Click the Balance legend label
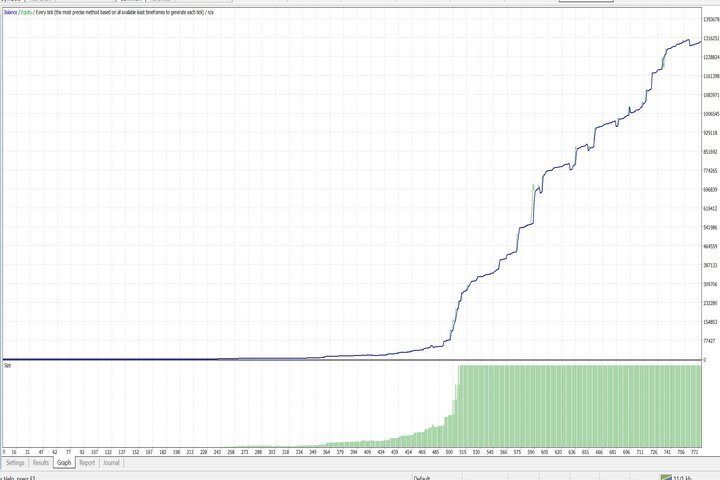The height and width of the screenshot is (480, 720). (11, 12)
